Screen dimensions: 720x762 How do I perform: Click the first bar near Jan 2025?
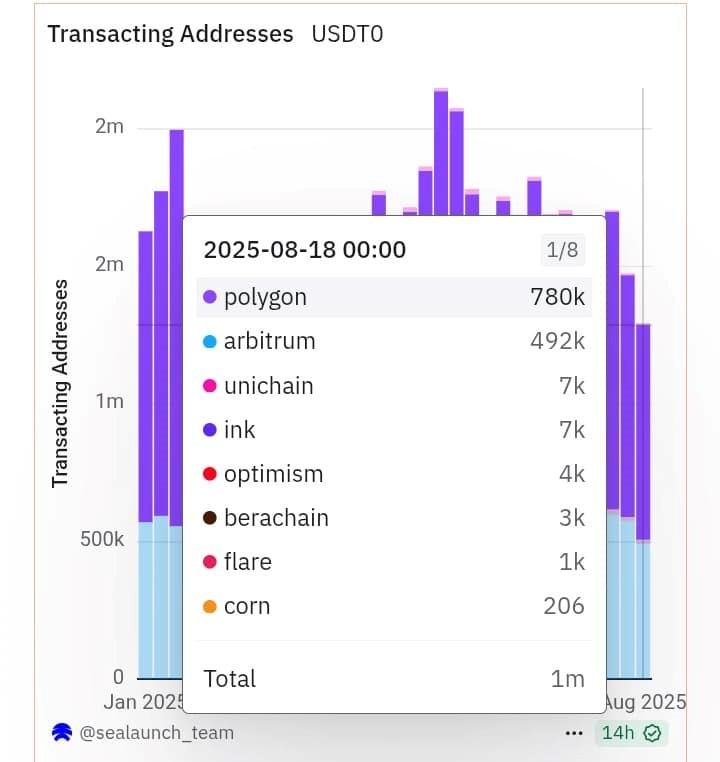(x=145, y=454)
